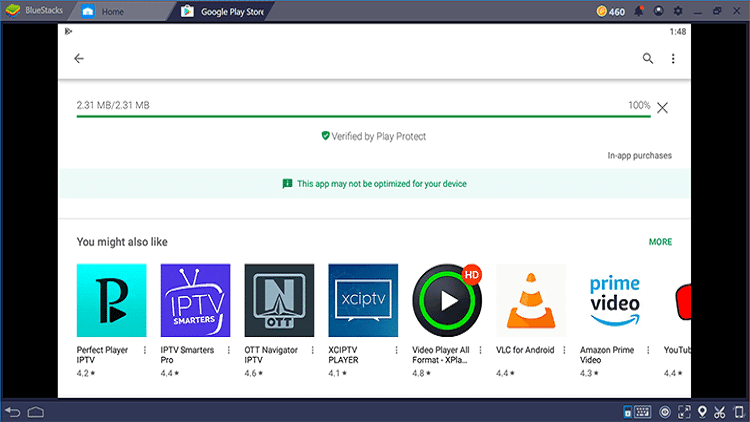Click the Play Store status bar icon
This screenshot has height=422, width=750.
pos(68,32)
